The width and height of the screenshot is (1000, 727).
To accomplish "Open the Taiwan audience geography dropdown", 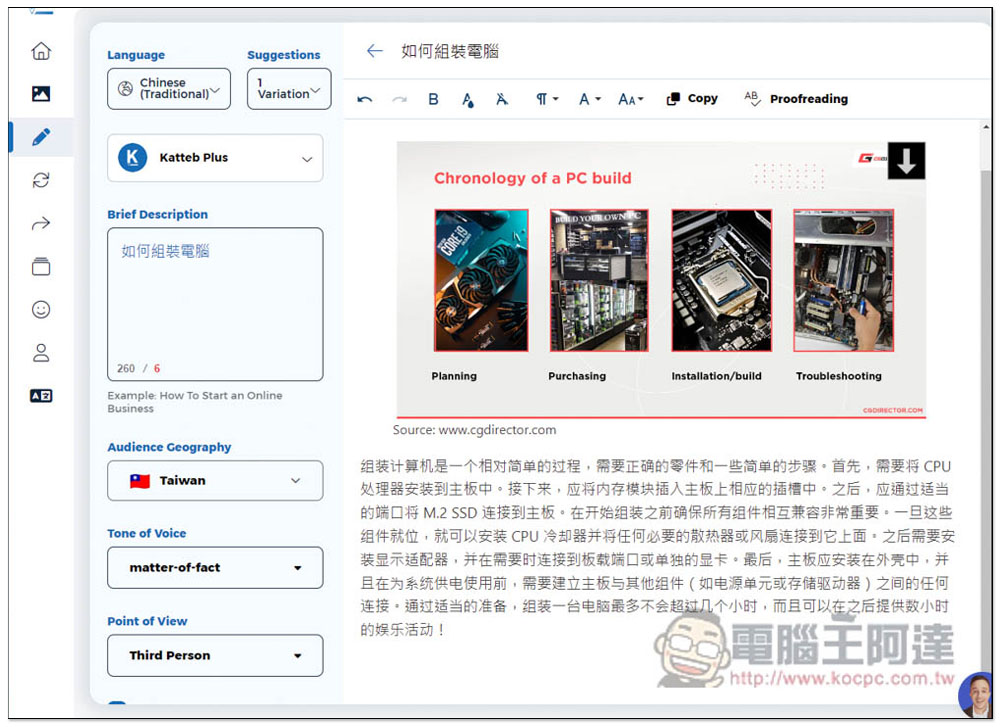I will [x=215, y=480].
